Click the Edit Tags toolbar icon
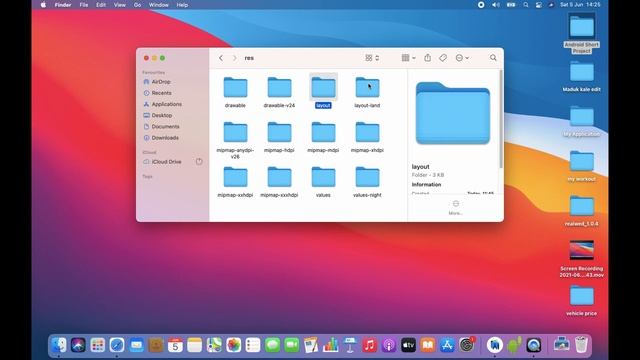Screen dimensions: 640x360 (443, 58)
